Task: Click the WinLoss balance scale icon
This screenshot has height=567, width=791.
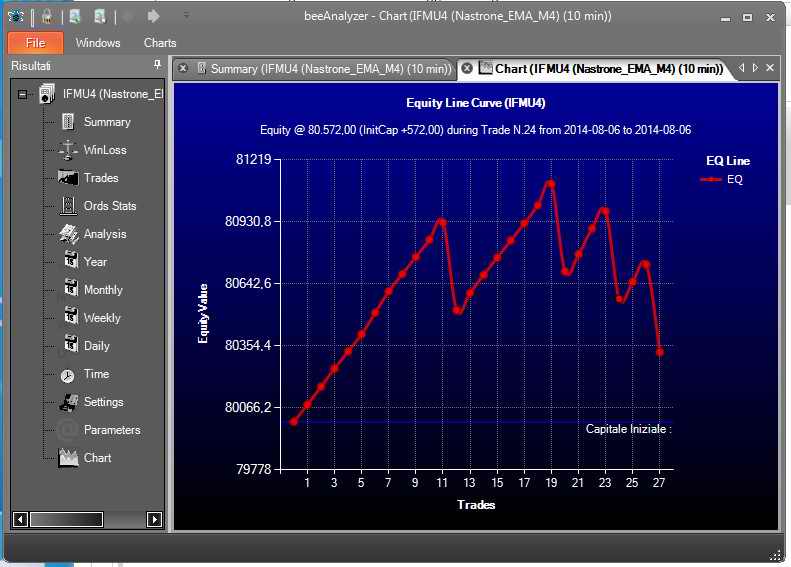Action: tap(68, 150)
